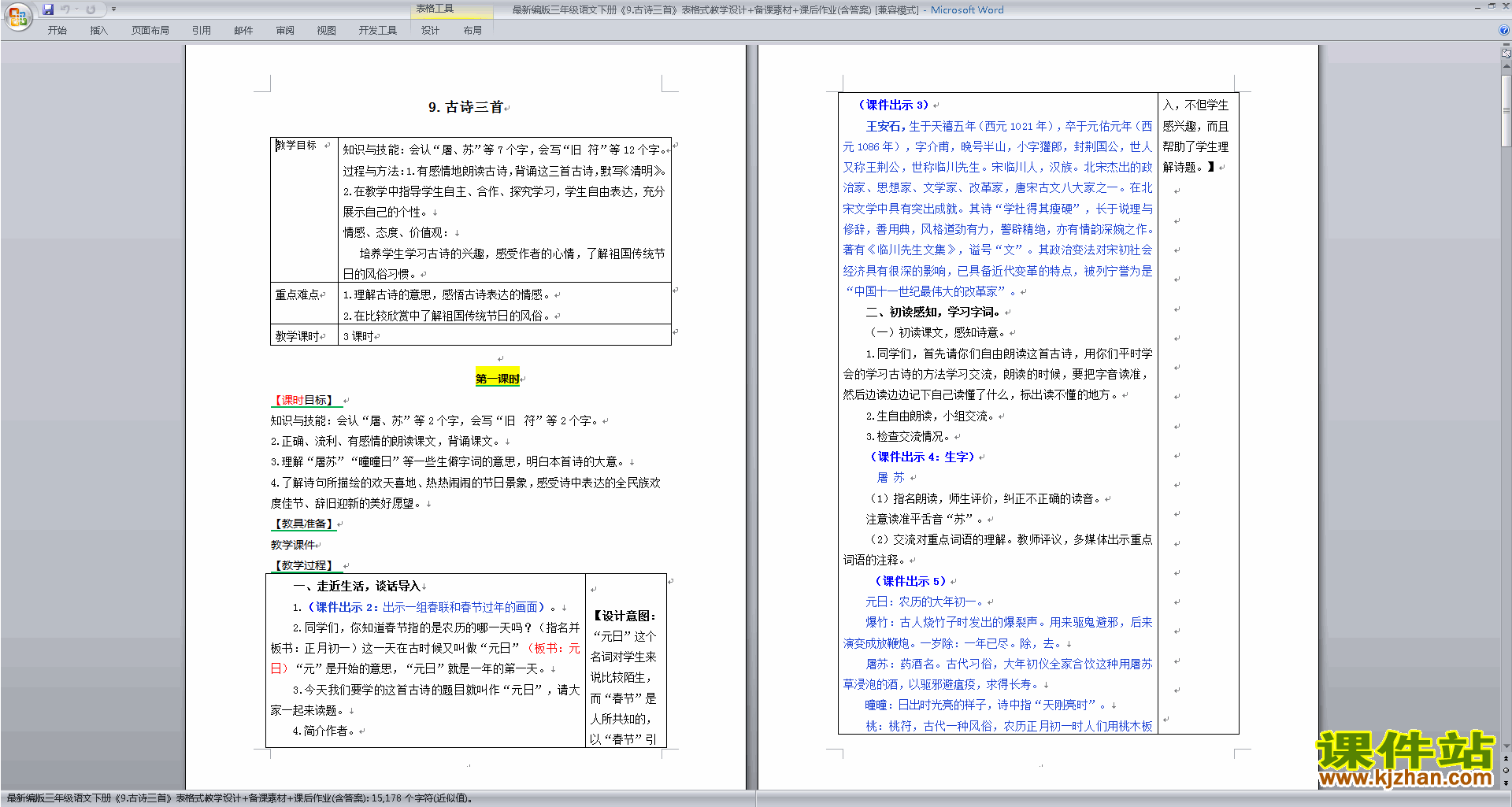Click the blue （课件出示 5） text
1512x807 pixels.
point(911,581)
